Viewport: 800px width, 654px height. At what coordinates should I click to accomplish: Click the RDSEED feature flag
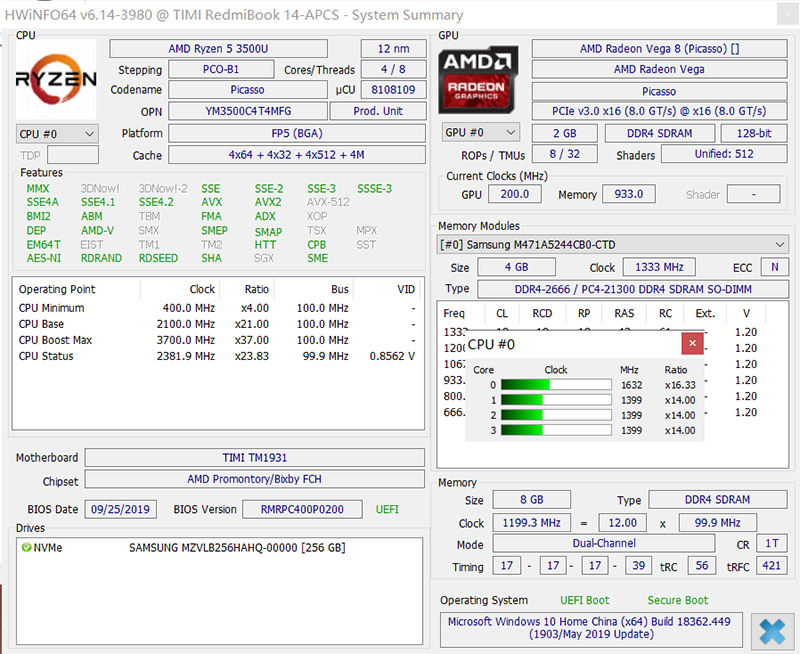(158, 258)
